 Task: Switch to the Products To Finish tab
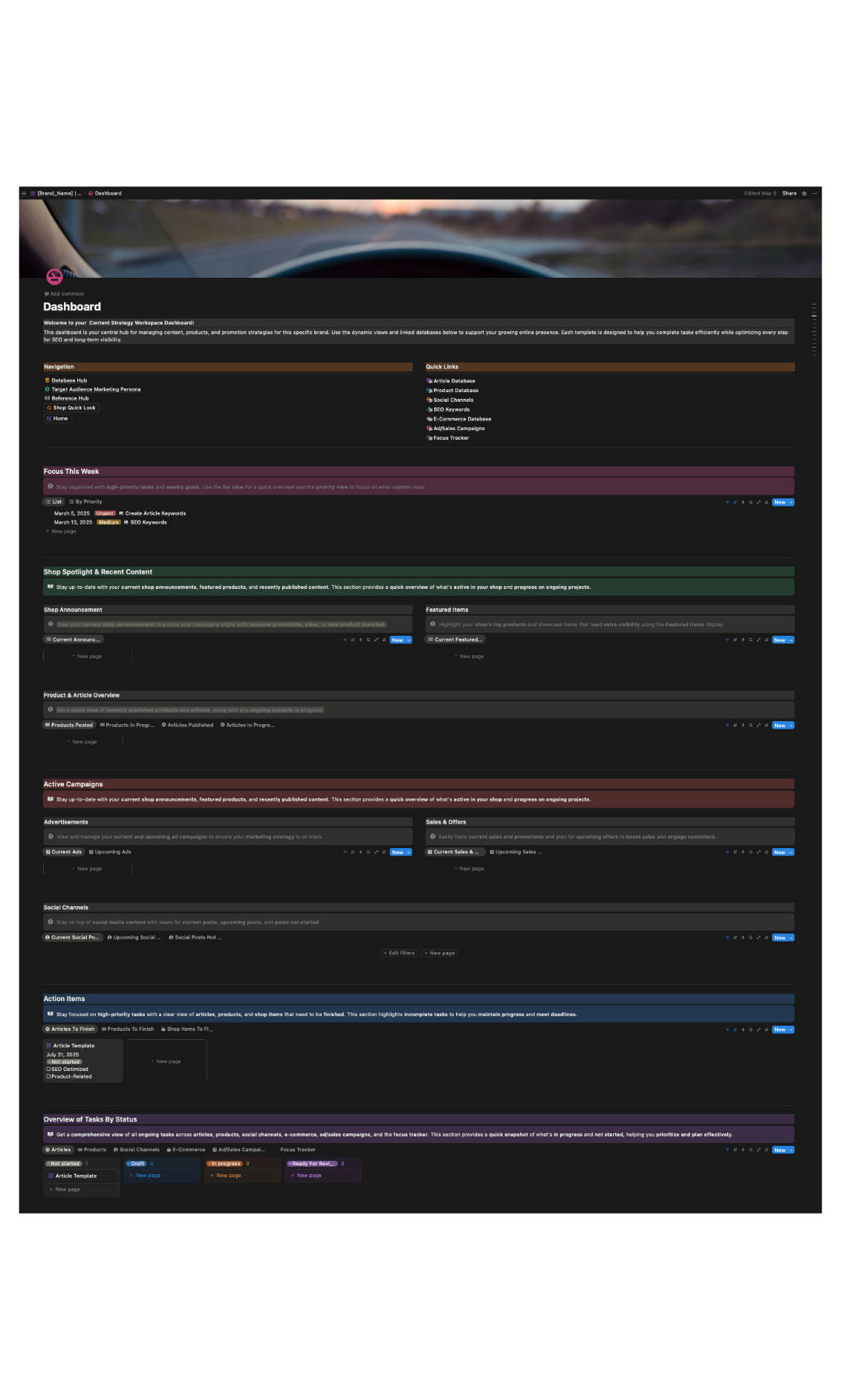(128, 1029)
